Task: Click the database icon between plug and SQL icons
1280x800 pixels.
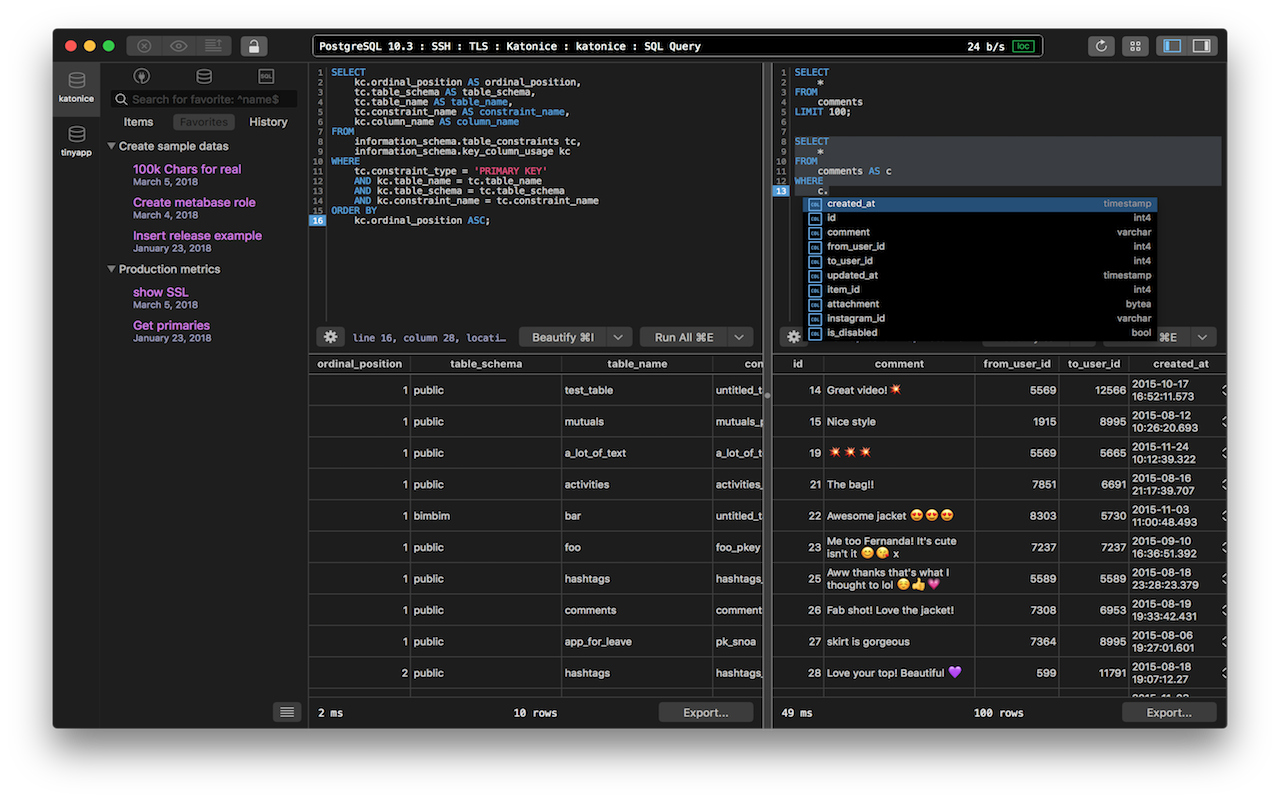Action: coord(204,76)
